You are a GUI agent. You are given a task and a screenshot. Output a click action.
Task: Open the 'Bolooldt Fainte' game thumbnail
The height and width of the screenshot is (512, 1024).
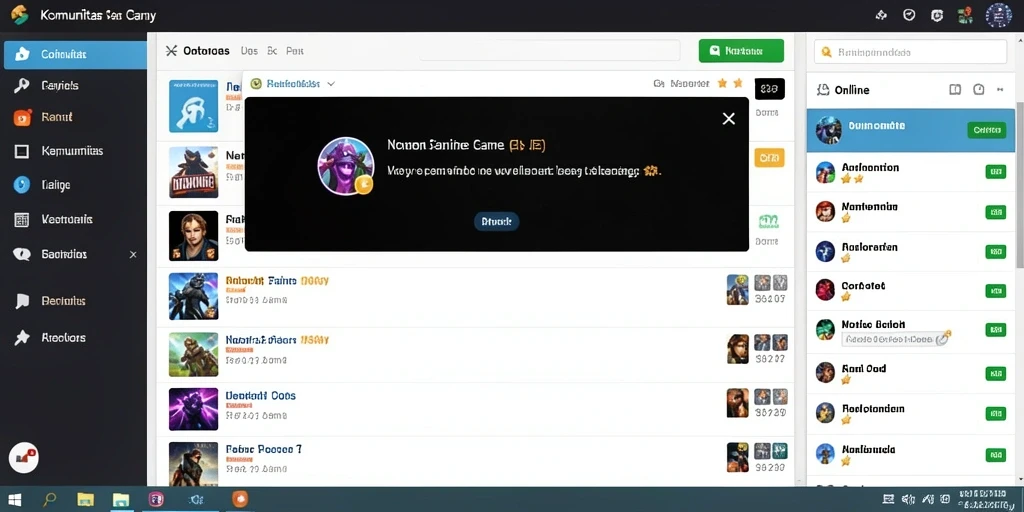click(193, 296)
